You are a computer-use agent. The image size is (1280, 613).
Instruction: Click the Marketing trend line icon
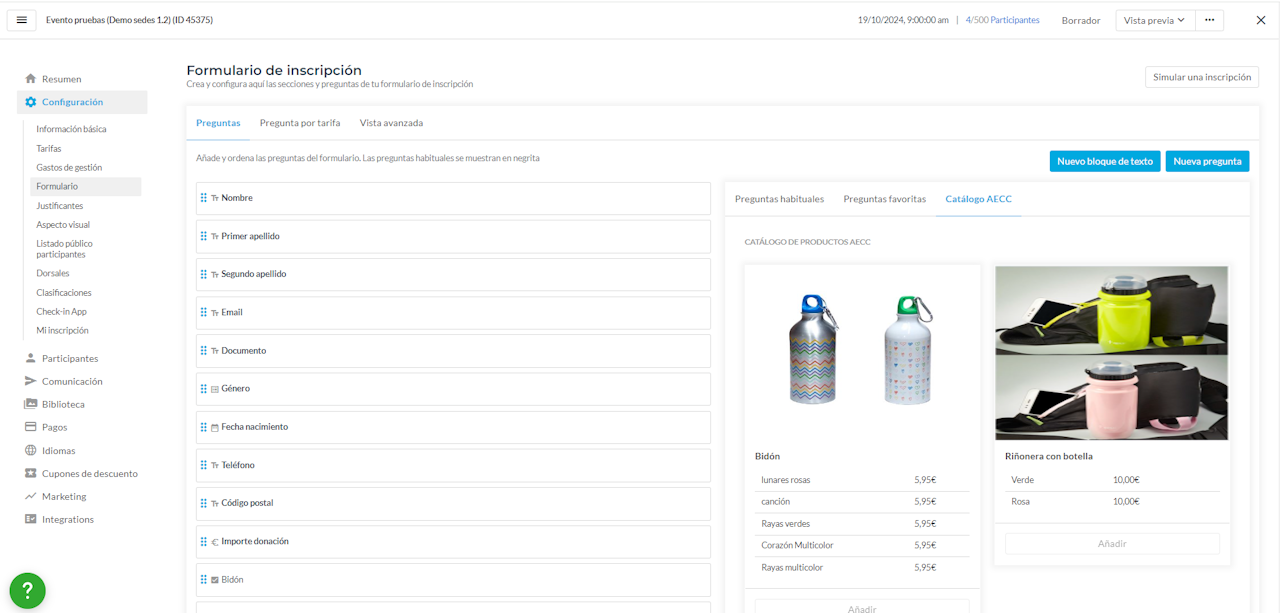click(x=31, y=496)
